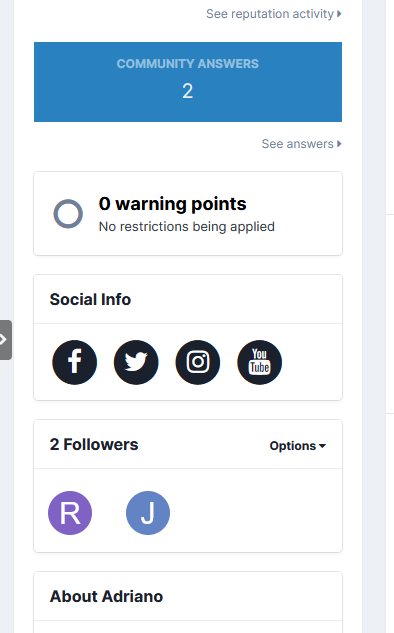The image size is (394, 633).
Task: Follow the See reputation activity link
Action: coord(274,14)
